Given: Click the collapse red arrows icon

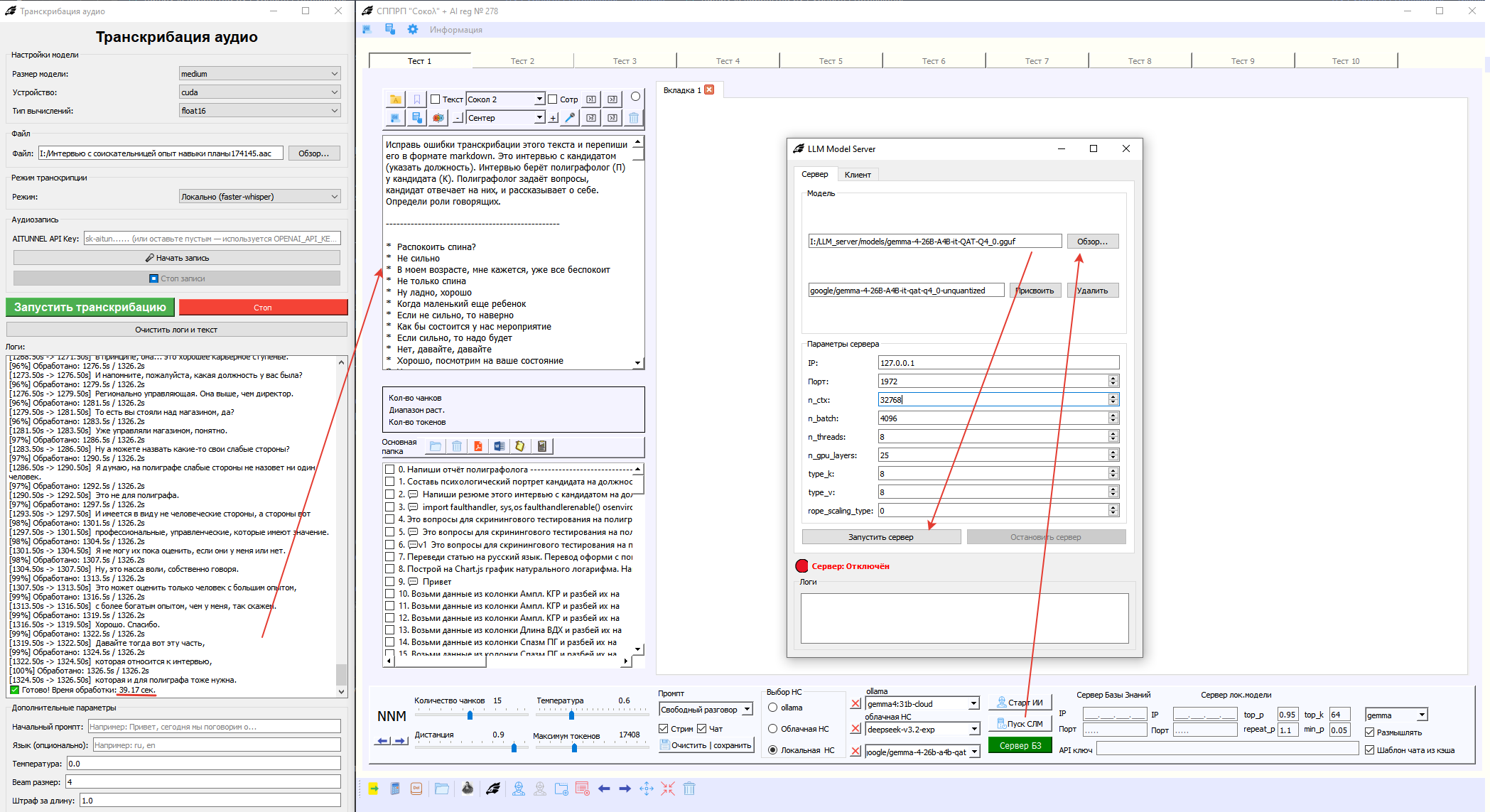Looking at the screenshot, I should click(668, 789).
